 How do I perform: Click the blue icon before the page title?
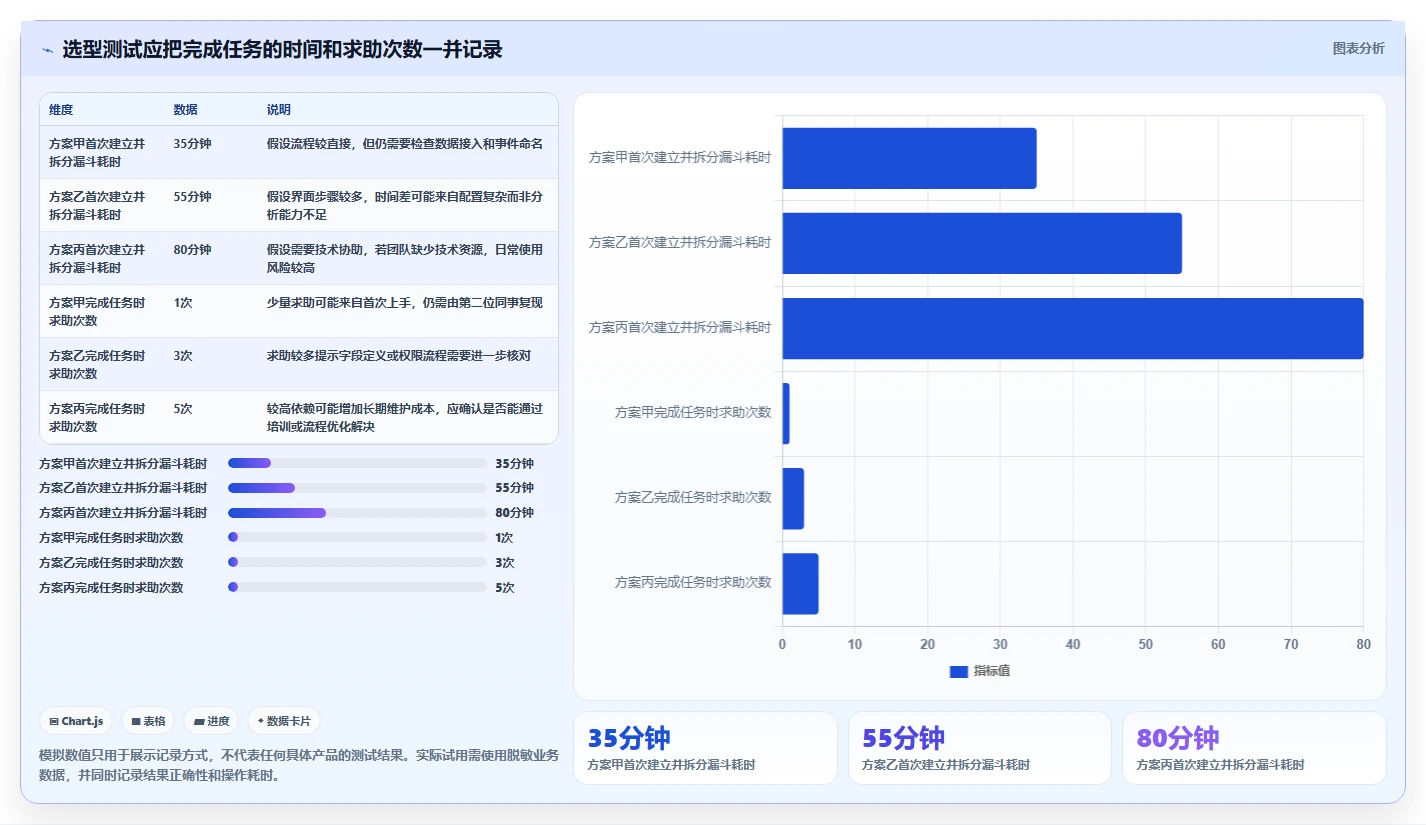(47, 50)
